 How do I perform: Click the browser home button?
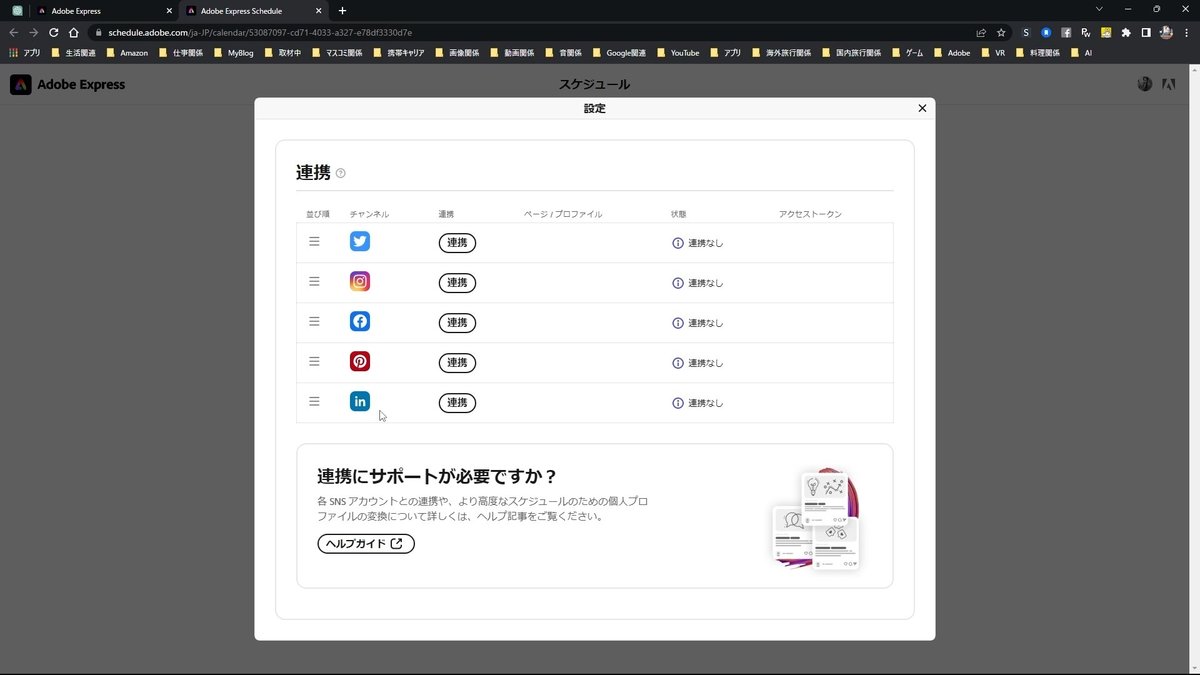[x=73, y=32]
